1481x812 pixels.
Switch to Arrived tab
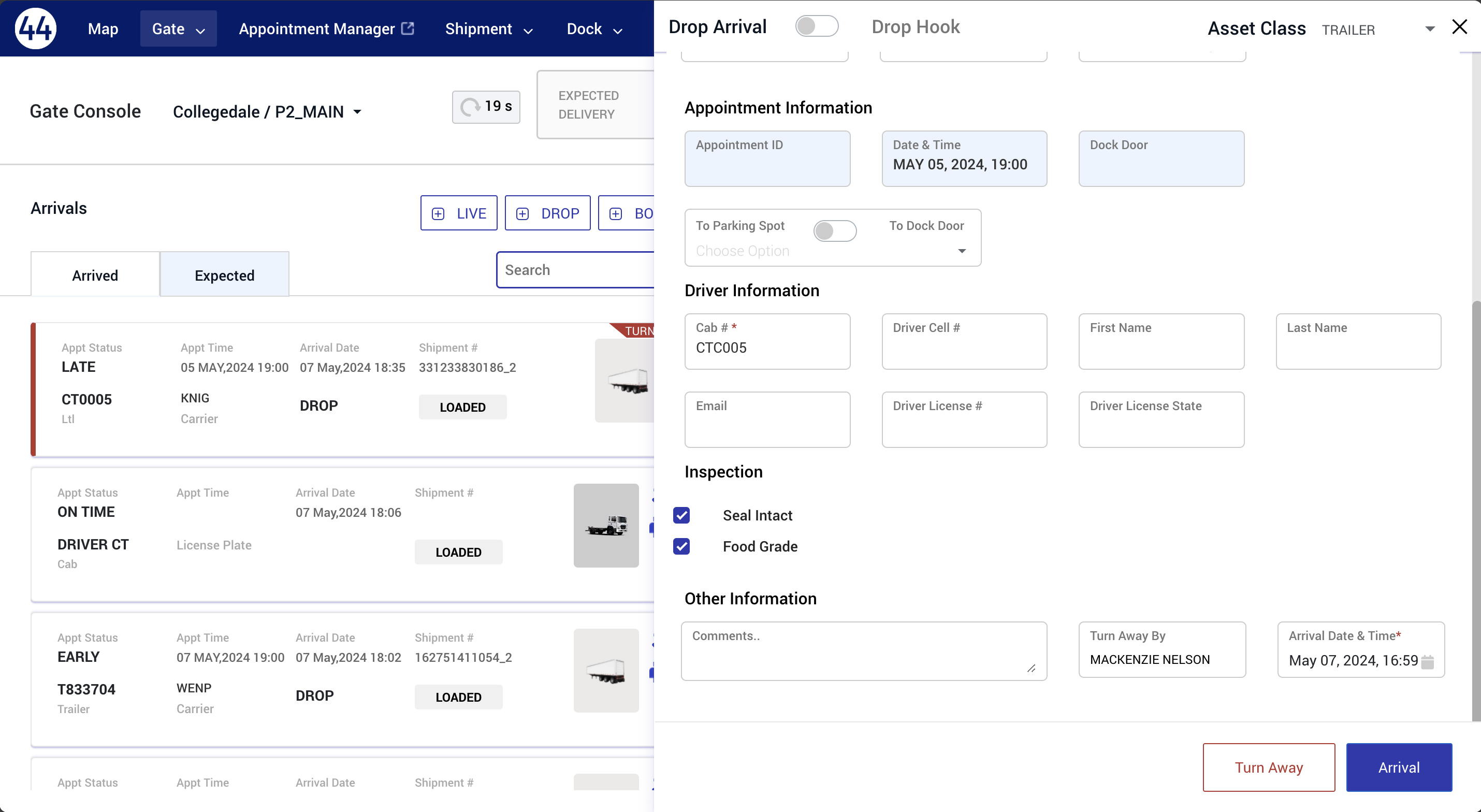(x=95, y=275)
